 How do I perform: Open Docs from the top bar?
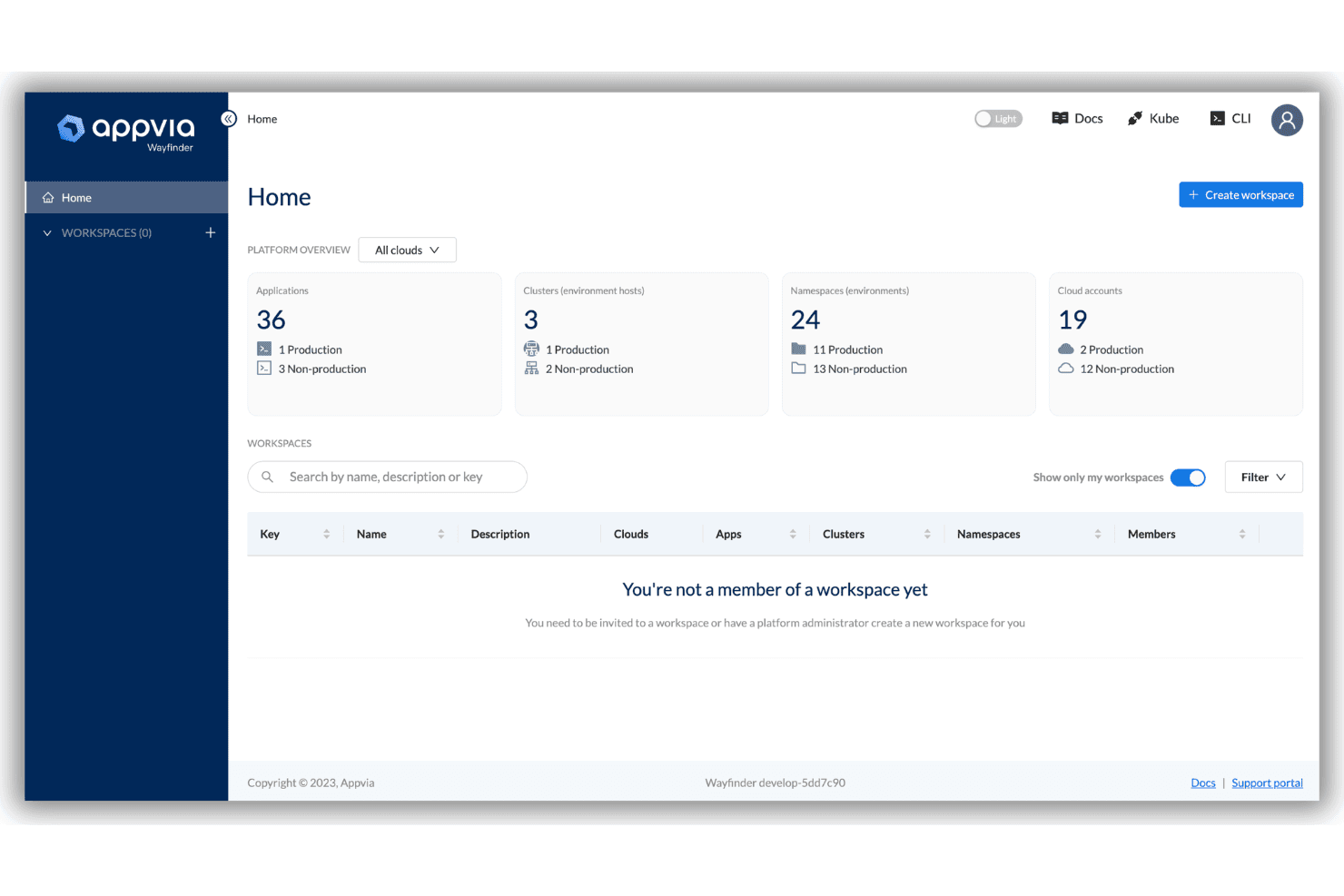pos(1077,119)
